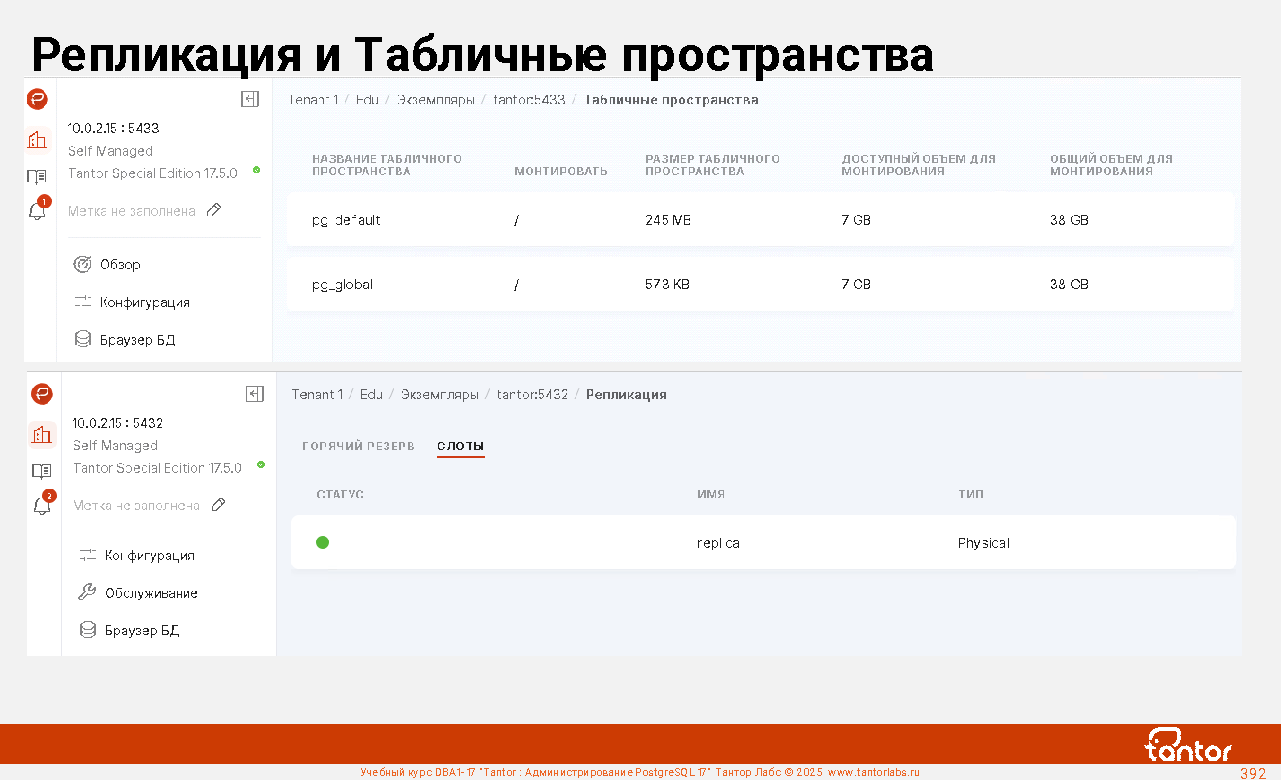Click the buildings icon in the lower sidebar
The height and width of the screenshot is (780, 1281).
coord(41,434)
